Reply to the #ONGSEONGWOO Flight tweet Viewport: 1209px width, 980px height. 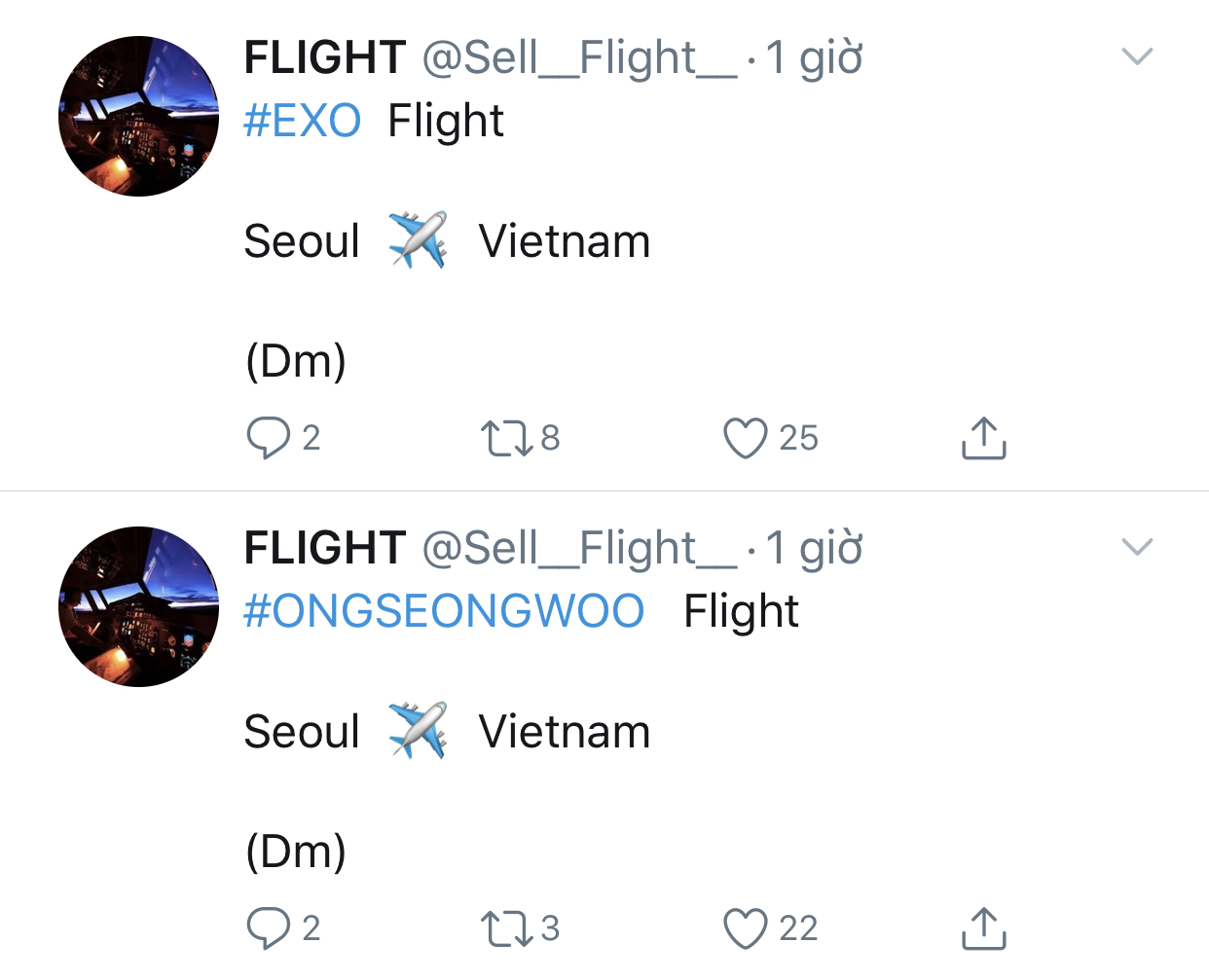[269, 928]
